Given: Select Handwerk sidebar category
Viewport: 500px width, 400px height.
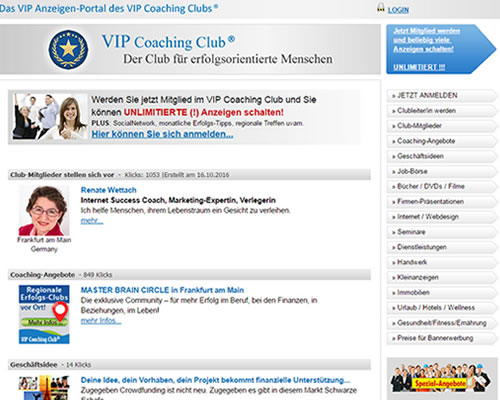Looking at the screenshot, I should (x=441, y=262).
